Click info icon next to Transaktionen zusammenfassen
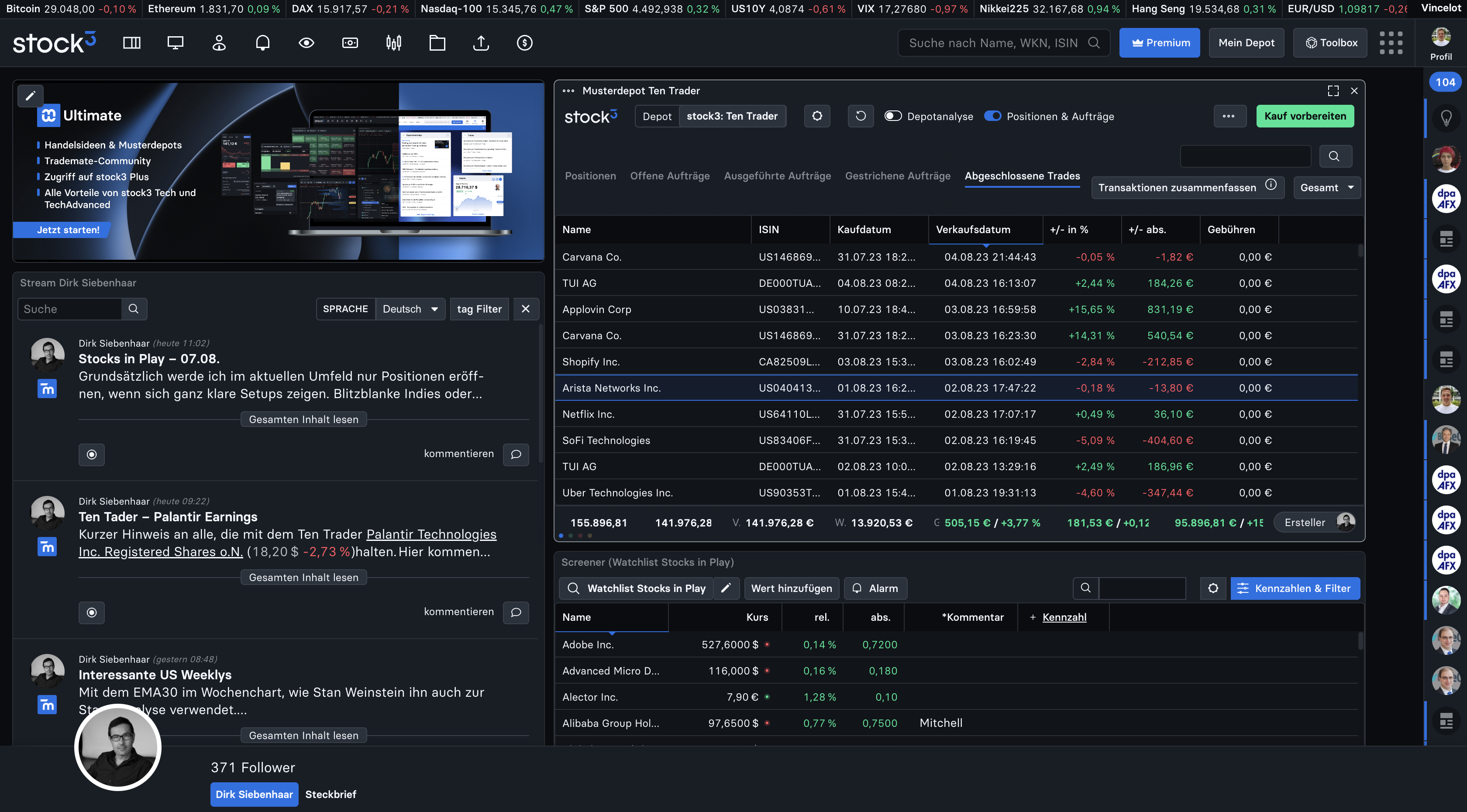 click(x=1271, y=185)
